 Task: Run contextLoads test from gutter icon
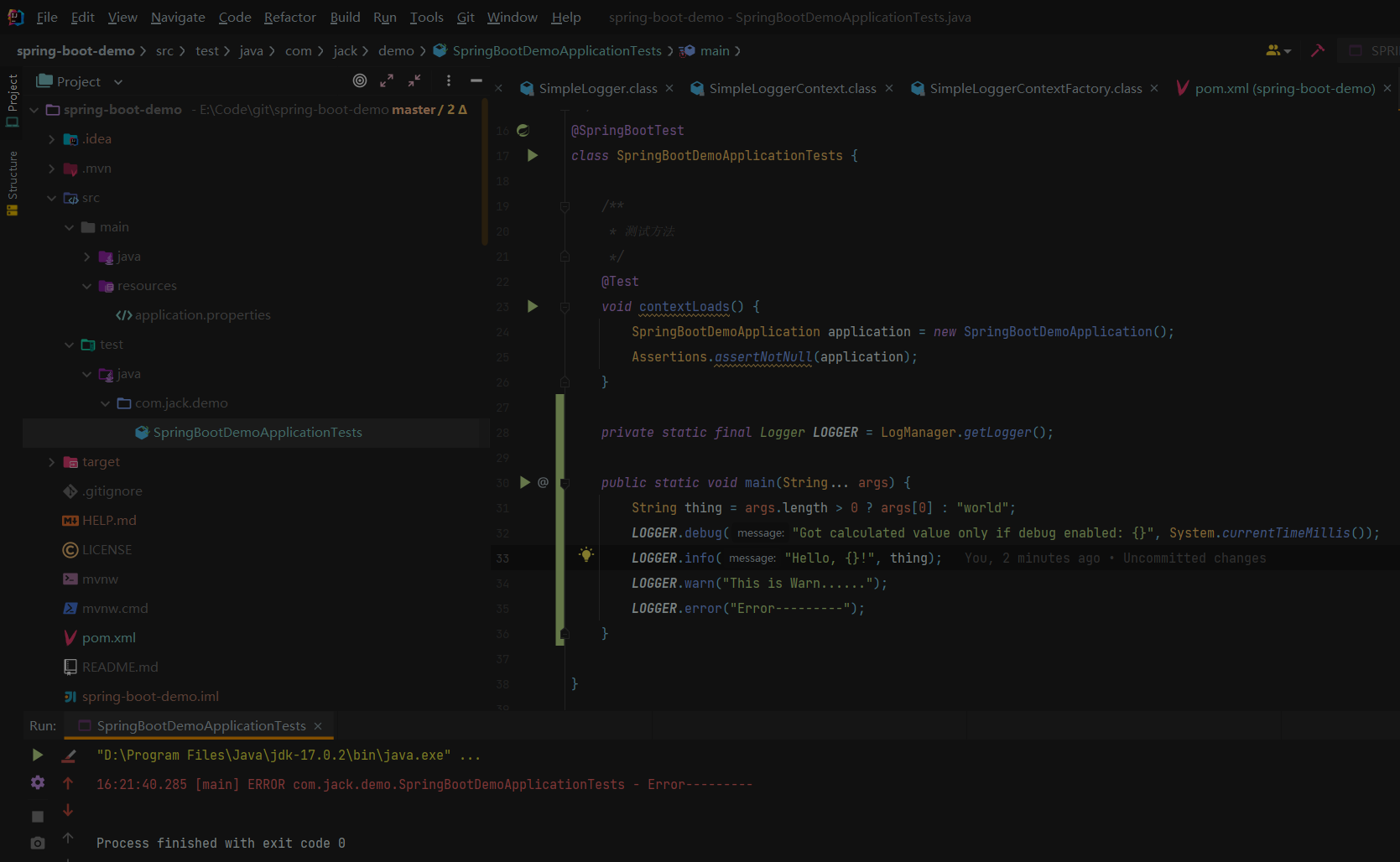pyautogui.click(x=532, y=306)
